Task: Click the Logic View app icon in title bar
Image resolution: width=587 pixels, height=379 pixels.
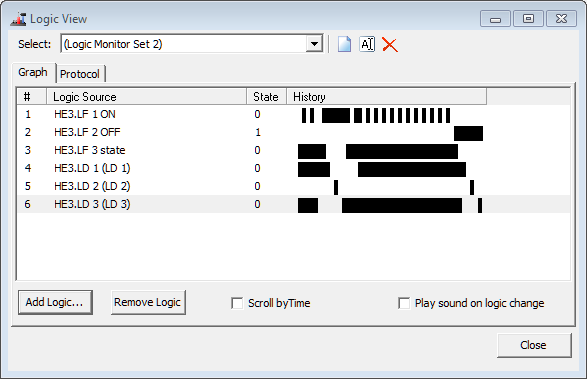Action: [x=18, y=19]
